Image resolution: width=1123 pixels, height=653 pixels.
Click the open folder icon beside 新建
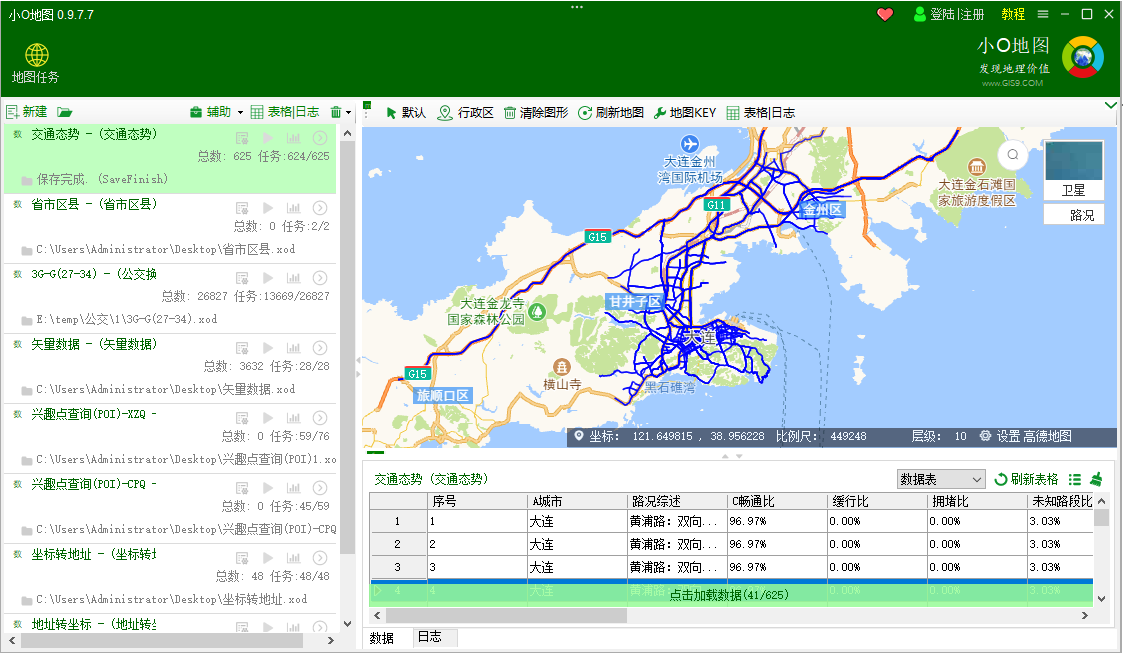point(64,112)
